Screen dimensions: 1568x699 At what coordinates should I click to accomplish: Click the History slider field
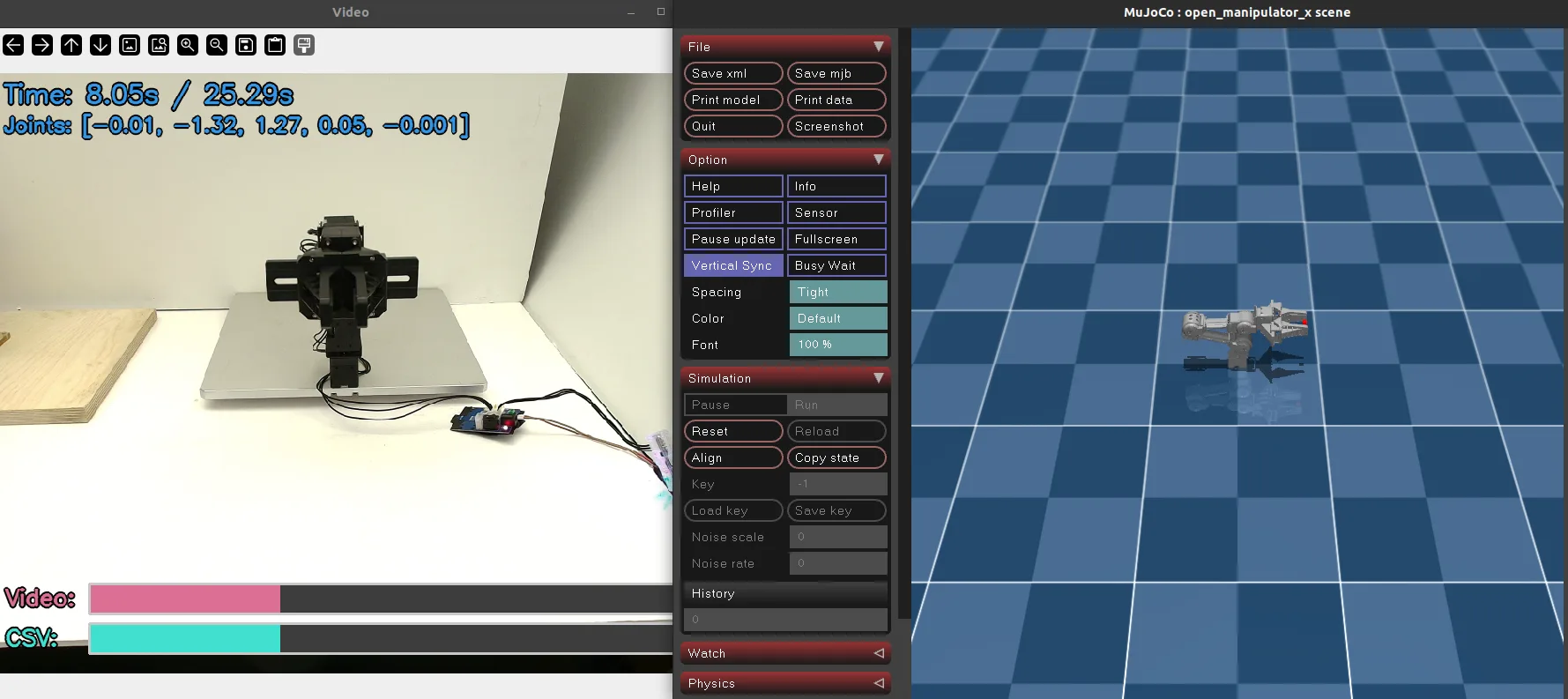(x=785, y=620)
